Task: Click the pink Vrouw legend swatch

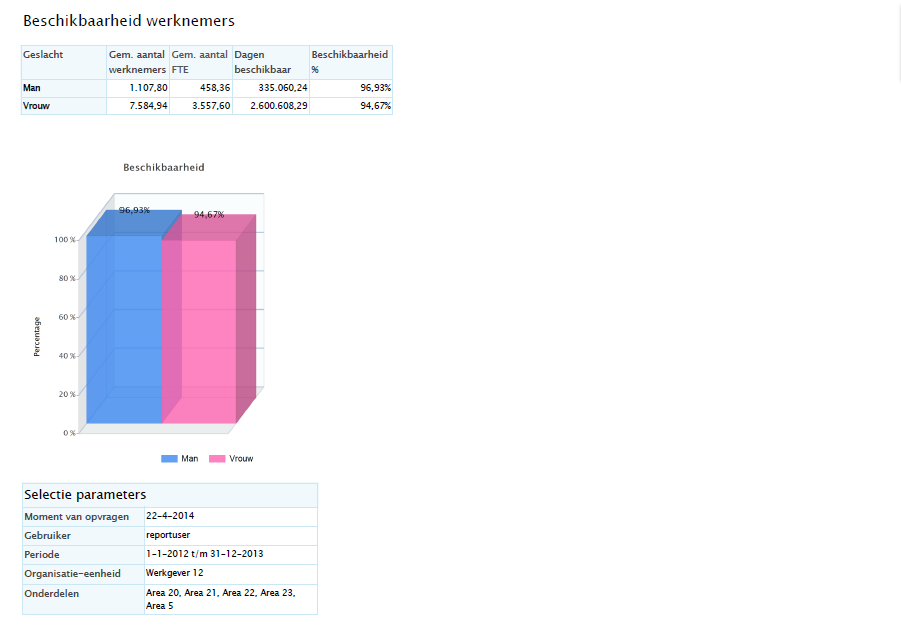Action: tap(216, 458)
